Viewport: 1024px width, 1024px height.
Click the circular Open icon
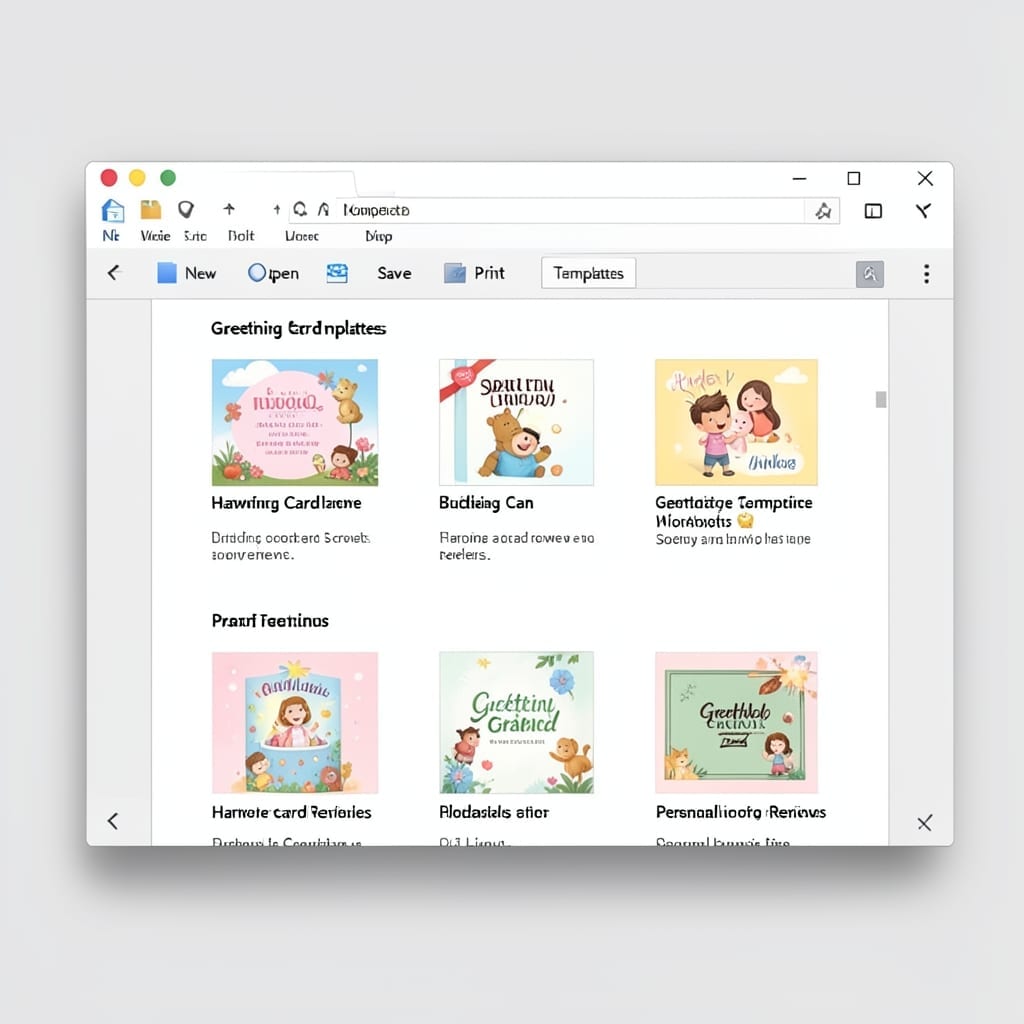coord(257,272)
